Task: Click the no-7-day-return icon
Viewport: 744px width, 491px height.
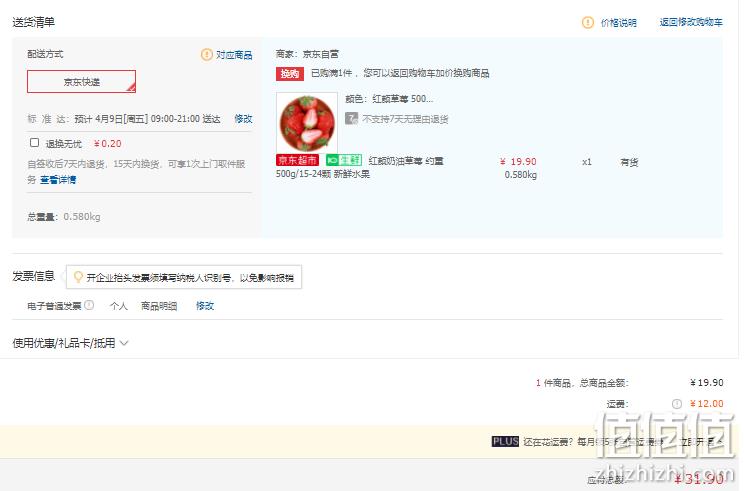Action: coord(351,118)
